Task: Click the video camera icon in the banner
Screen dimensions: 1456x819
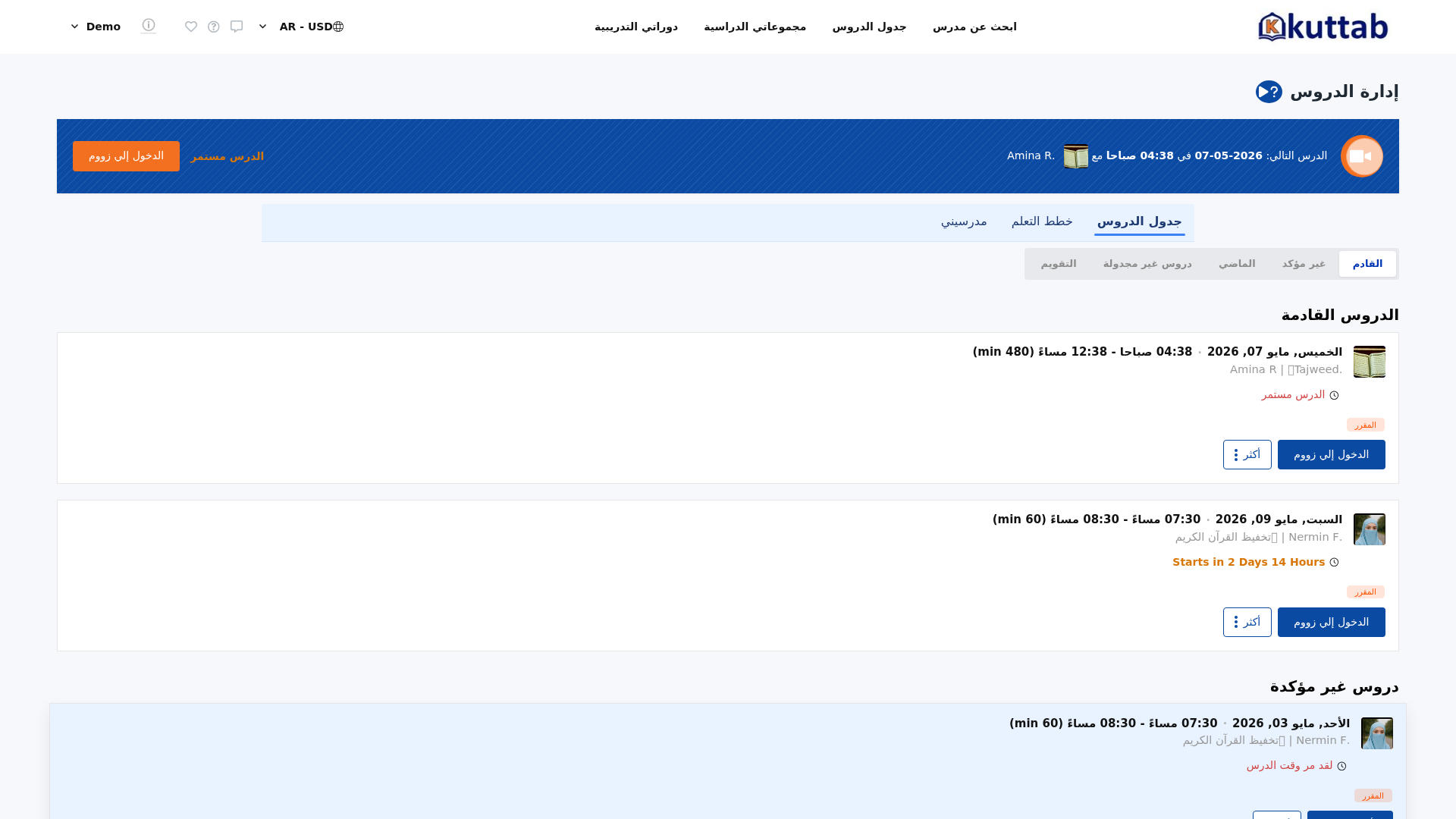Action: [1361, 156]
